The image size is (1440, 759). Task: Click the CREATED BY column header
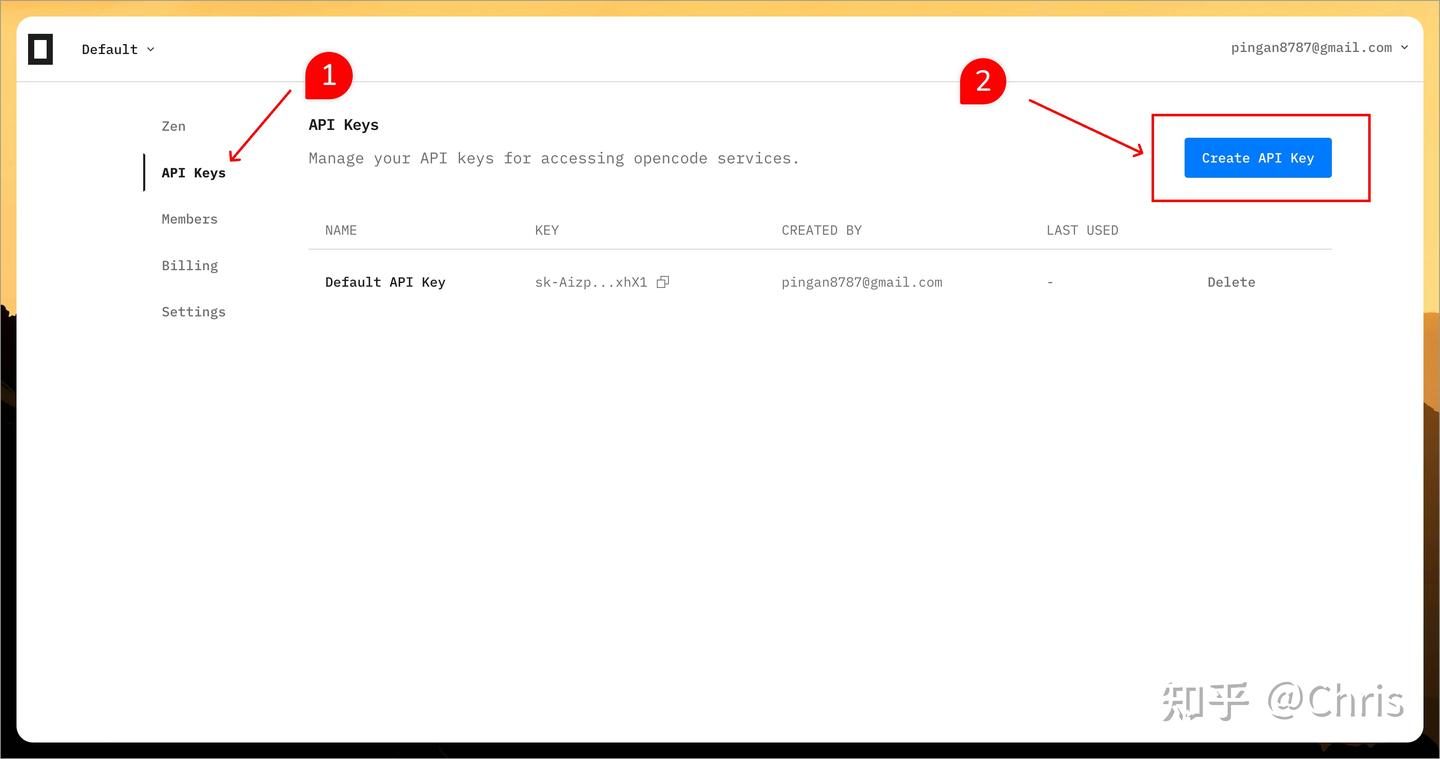tap(822, 230)
